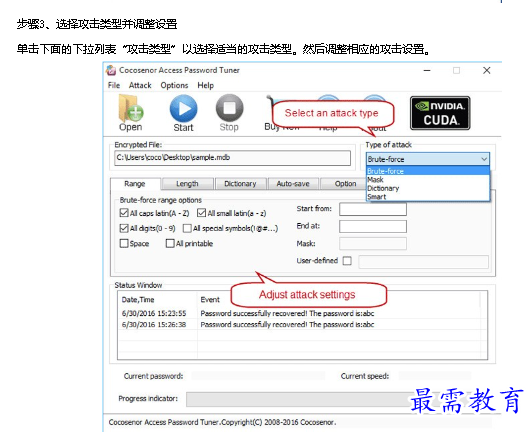Choose Smart from attack type list

point(428,196)
